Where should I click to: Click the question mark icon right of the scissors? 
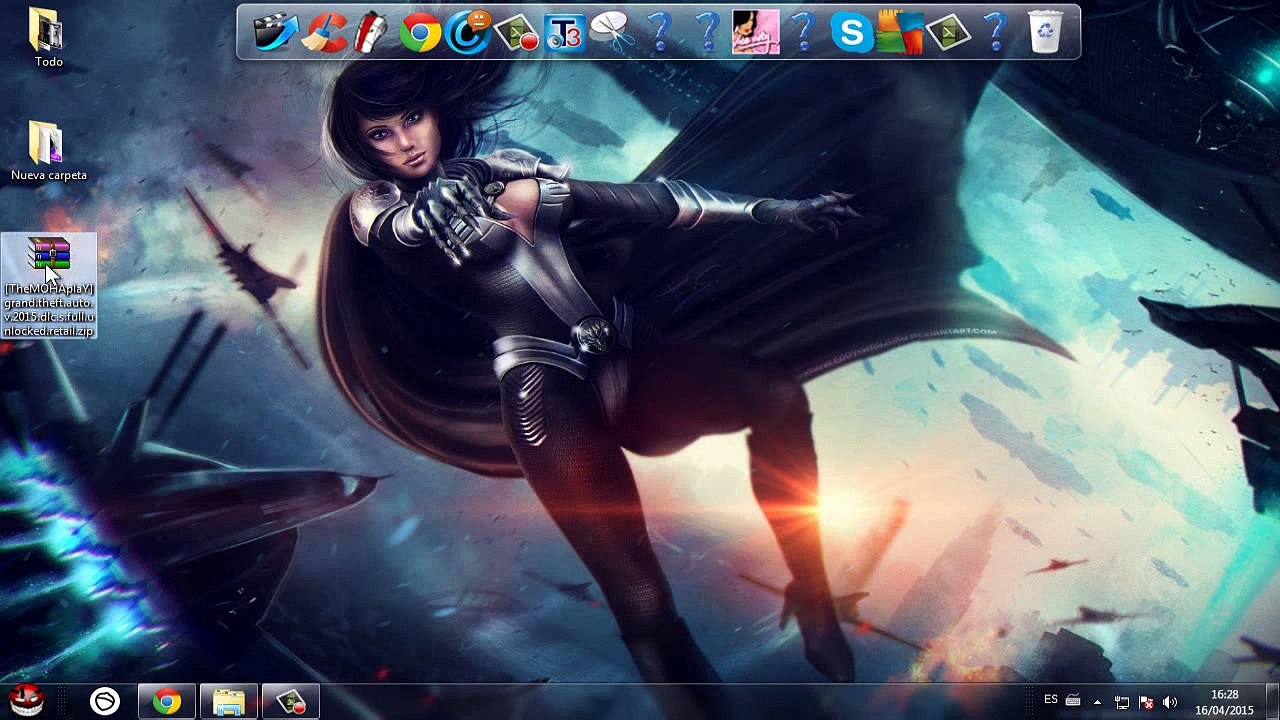pyautogui.click(x=660, y=32)
